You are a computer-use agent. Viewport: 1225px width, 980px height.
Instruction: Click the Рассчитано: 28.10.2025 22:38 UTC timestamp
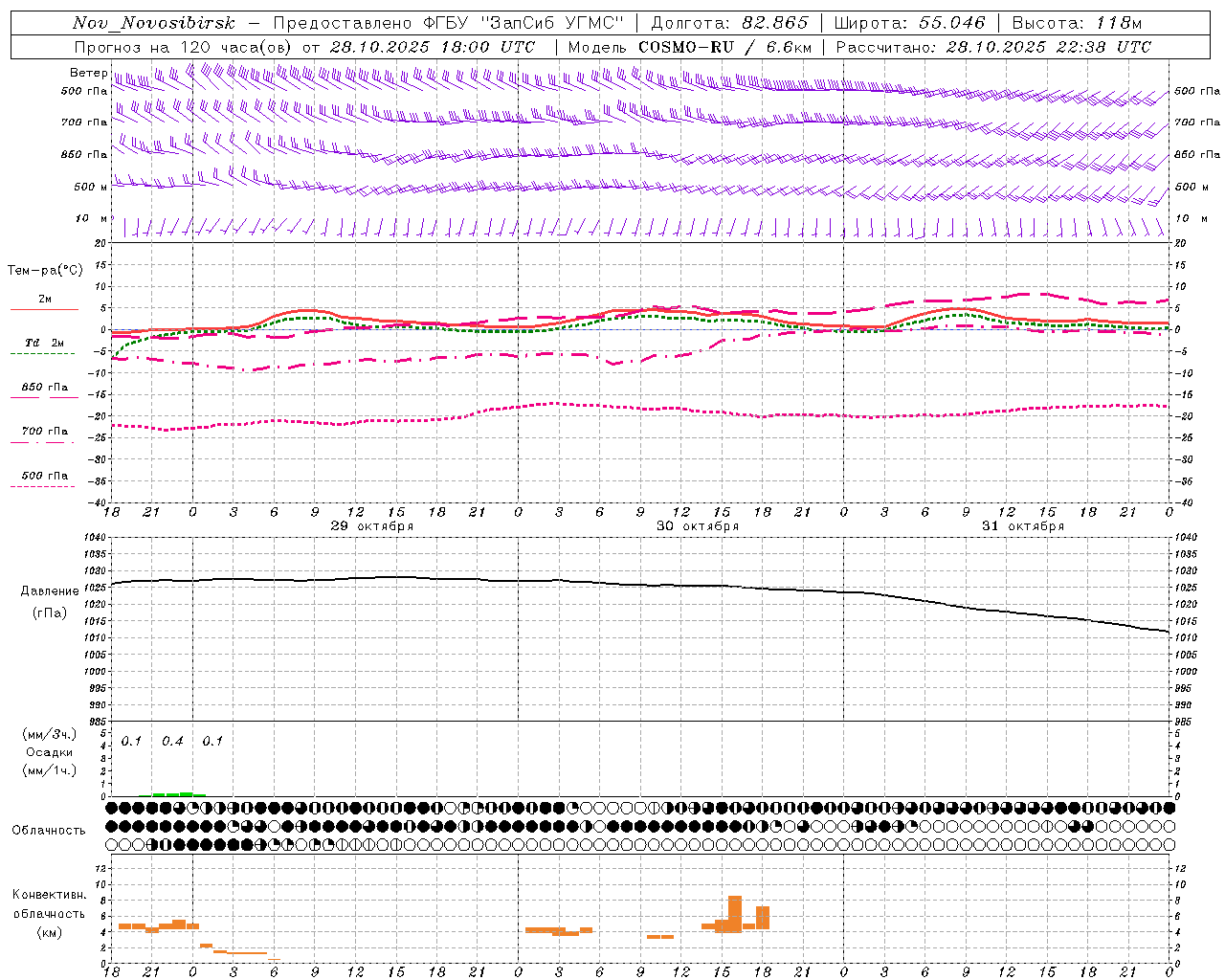click(993, 47)
